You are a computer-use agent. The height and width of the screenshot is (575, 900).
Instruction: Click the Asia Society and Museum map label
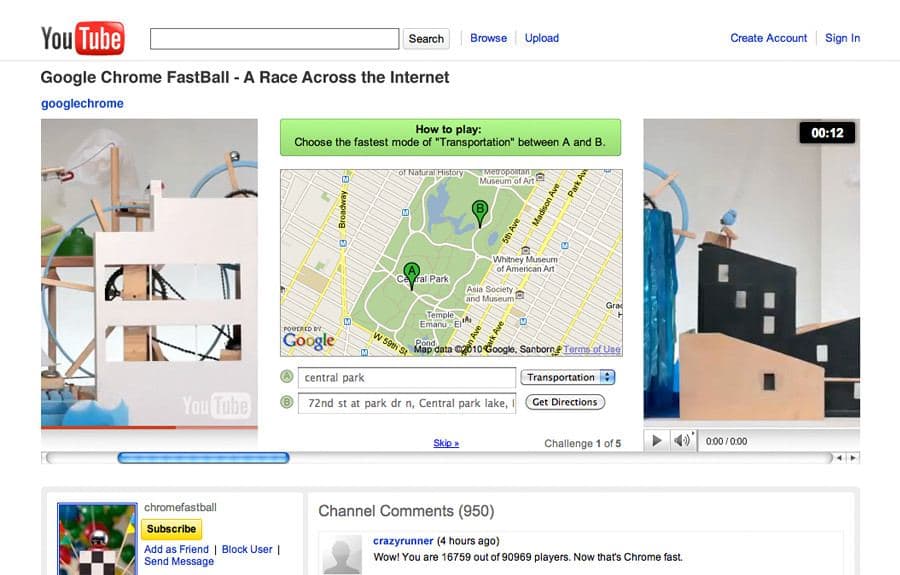(490, 294)
